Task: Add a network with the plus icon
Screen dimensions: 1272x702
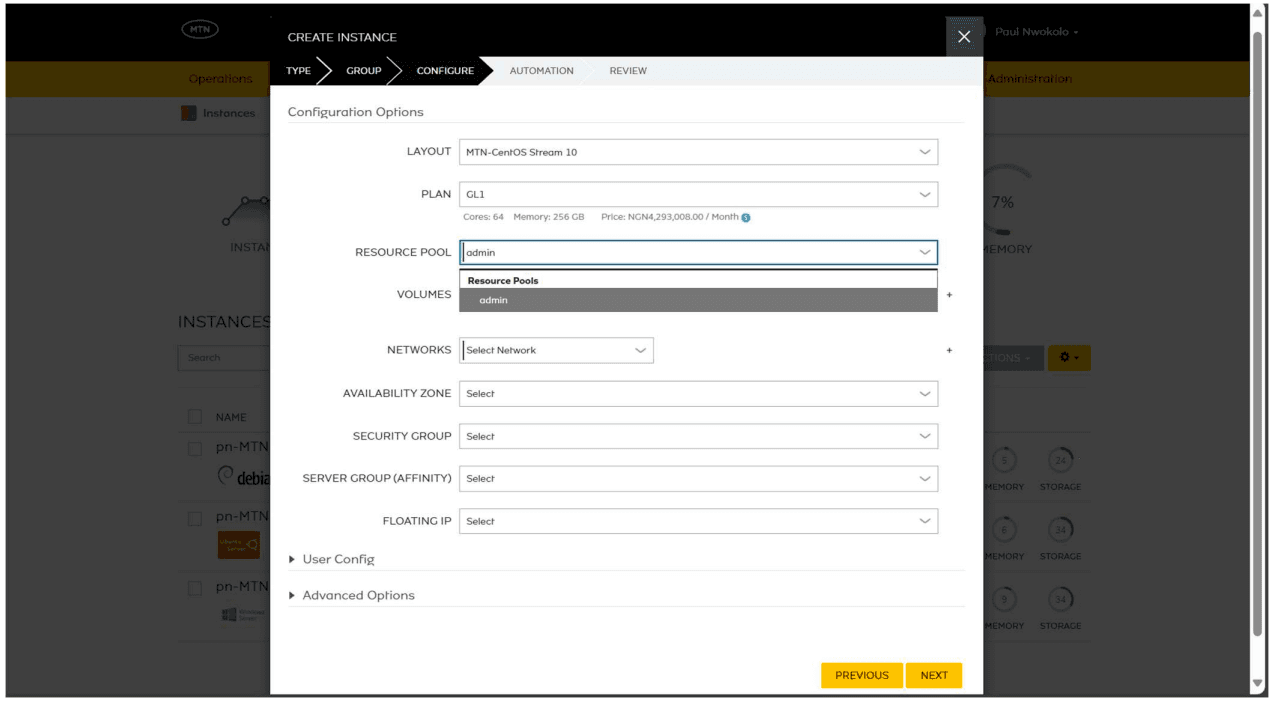Action: [949, 350]
